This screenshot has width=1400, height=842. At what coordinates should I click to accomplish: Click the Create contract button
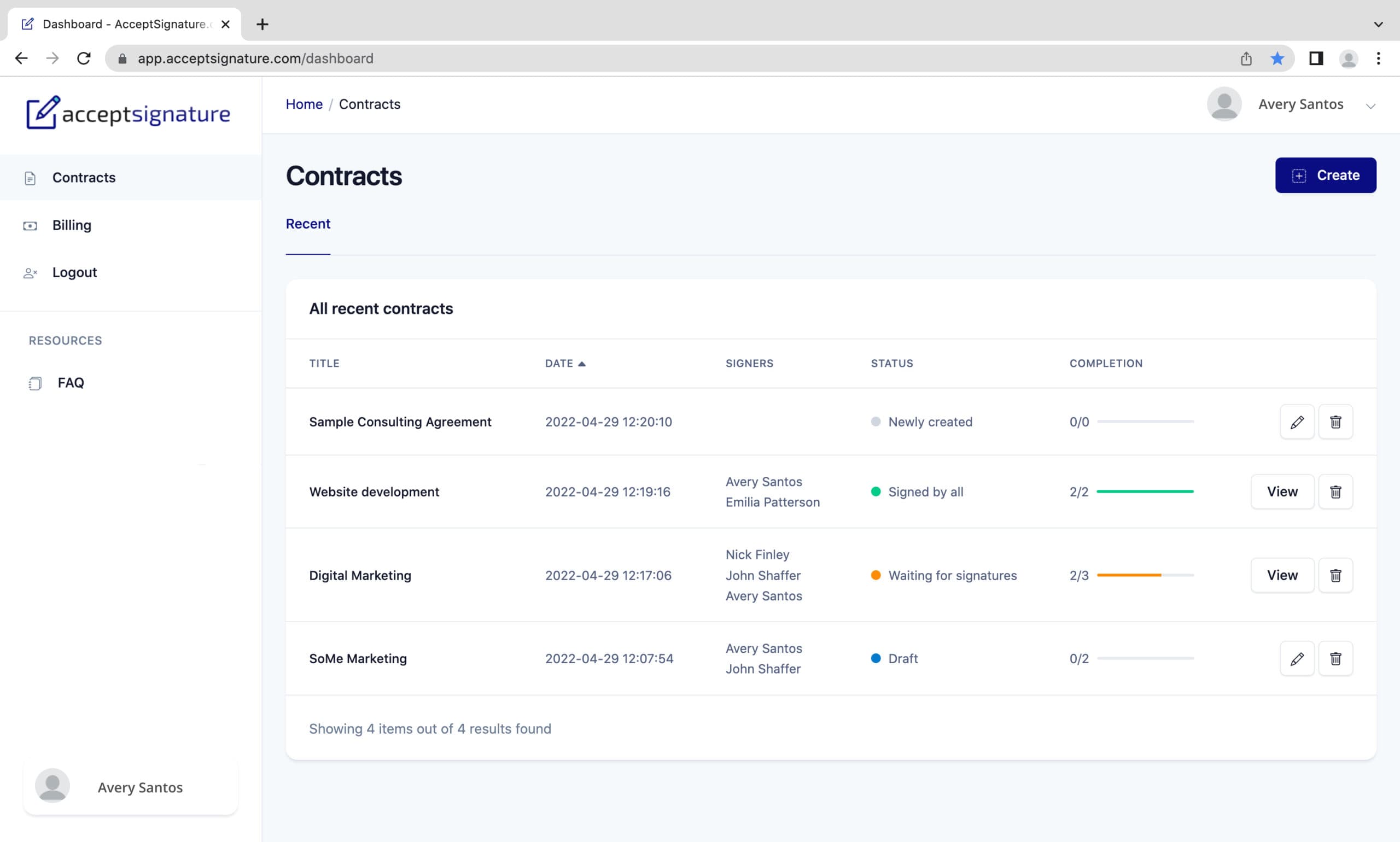point(1325,176)
